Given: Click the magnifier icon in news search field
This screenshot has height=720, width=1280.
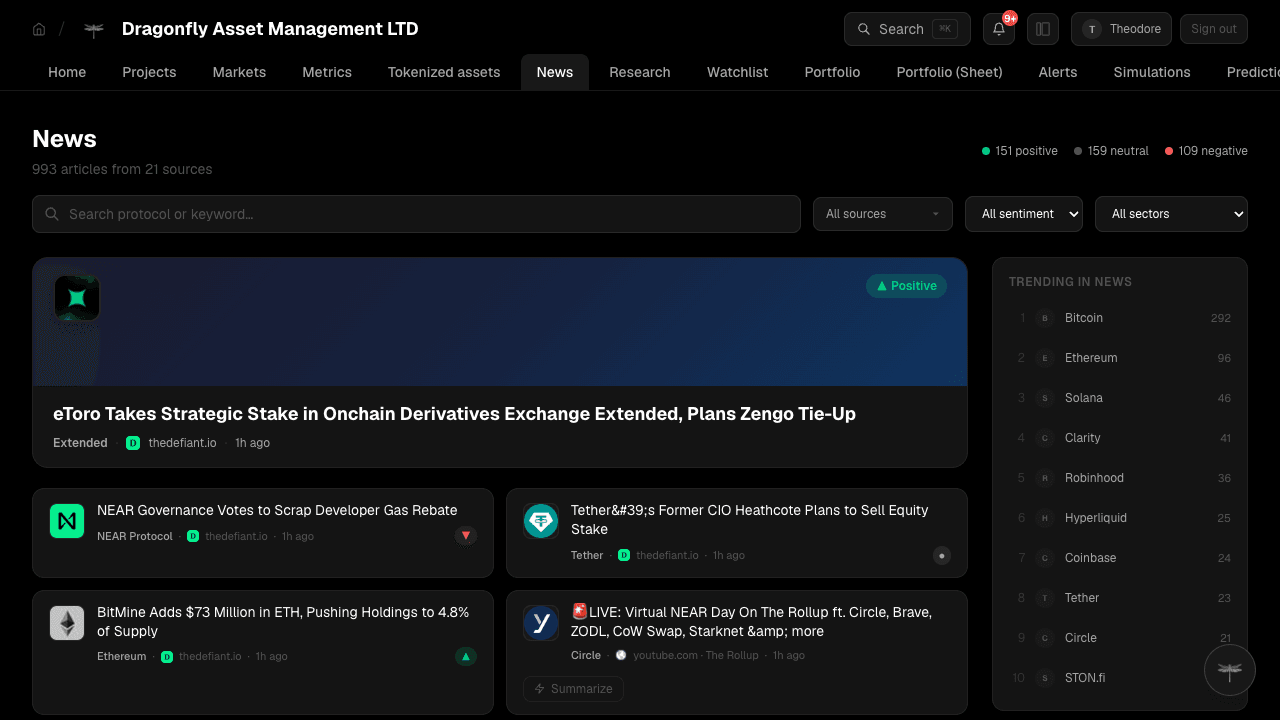Looking at the screenshot, I should pos(52,214).
